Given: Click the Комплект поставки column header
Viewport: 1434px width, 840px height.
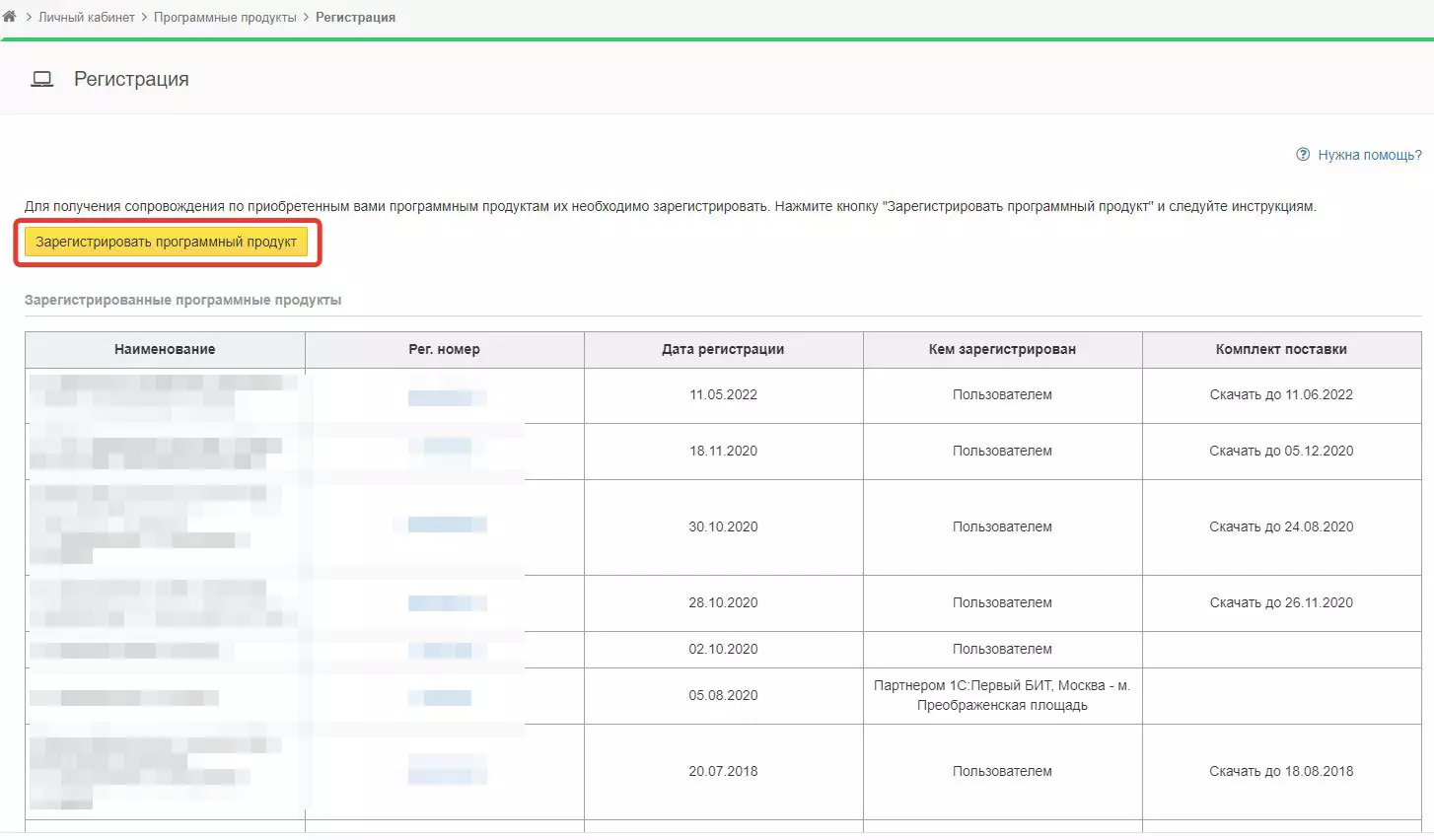Looking at the screenshot, I should (x=1281, y=349).
